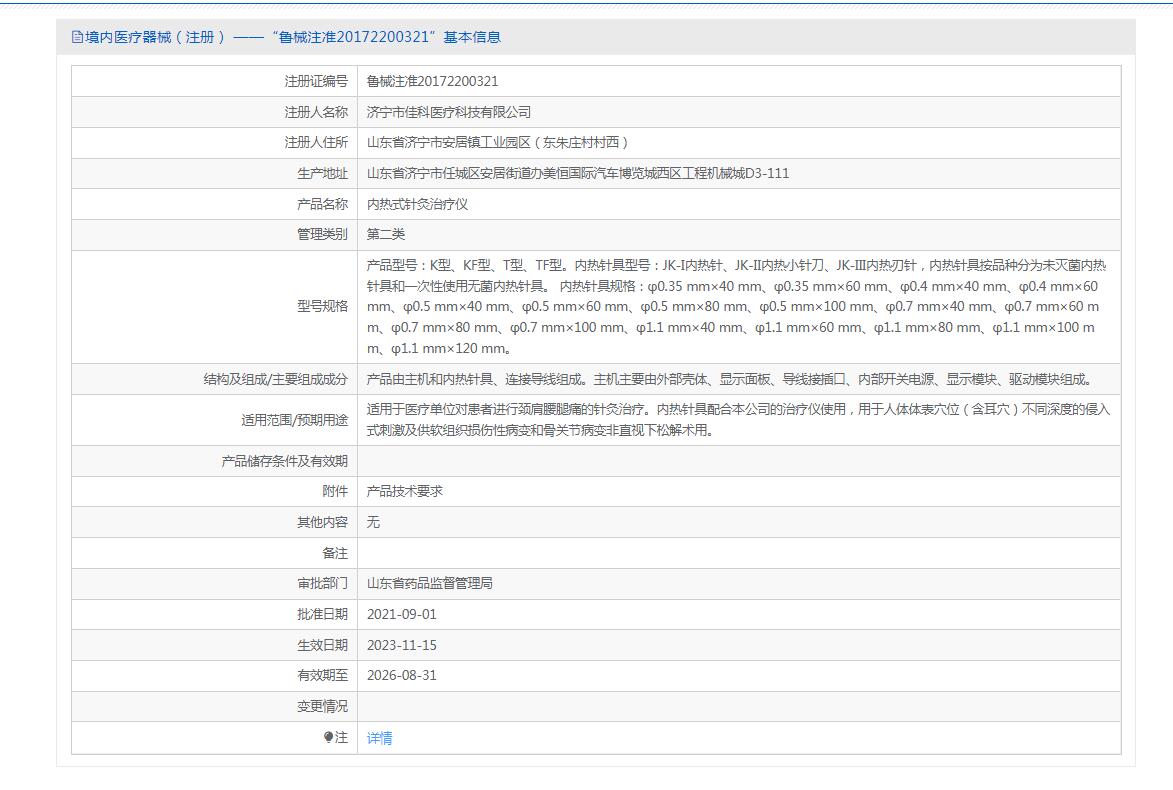The image size is (1173, 790).
Task: Click the 适用范围/预期用途 label
Action: click(294, 420)
